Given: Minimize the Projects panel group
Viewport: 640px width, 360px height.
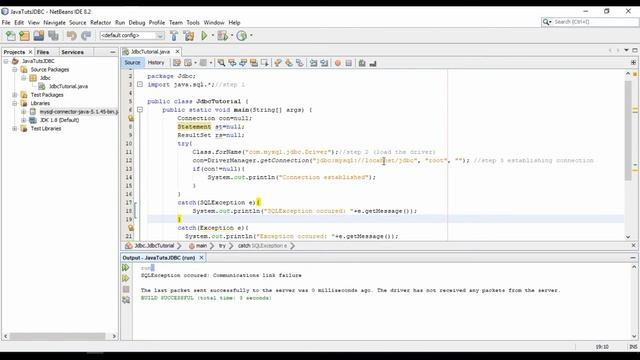Looking at the screenshot, I should pyautogui.click(x=113, y=52).
